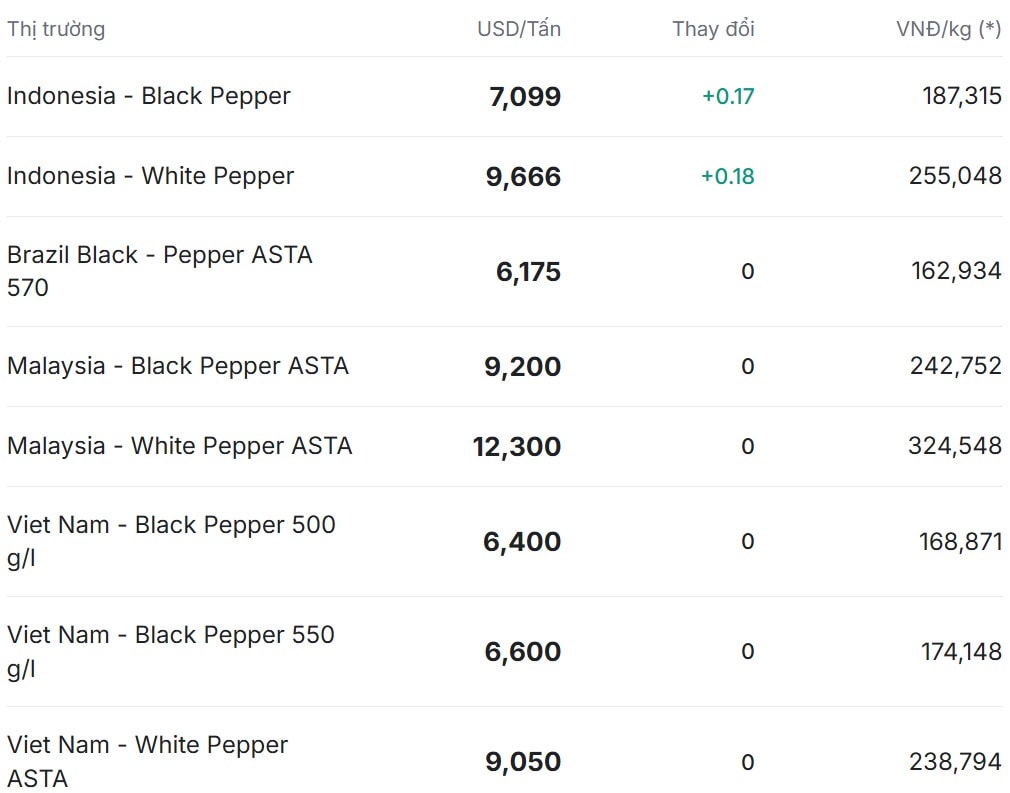Screen dimensions: 1010x793
Task: Click the green +0.17 change value
Action: click(x=728, y=97)
